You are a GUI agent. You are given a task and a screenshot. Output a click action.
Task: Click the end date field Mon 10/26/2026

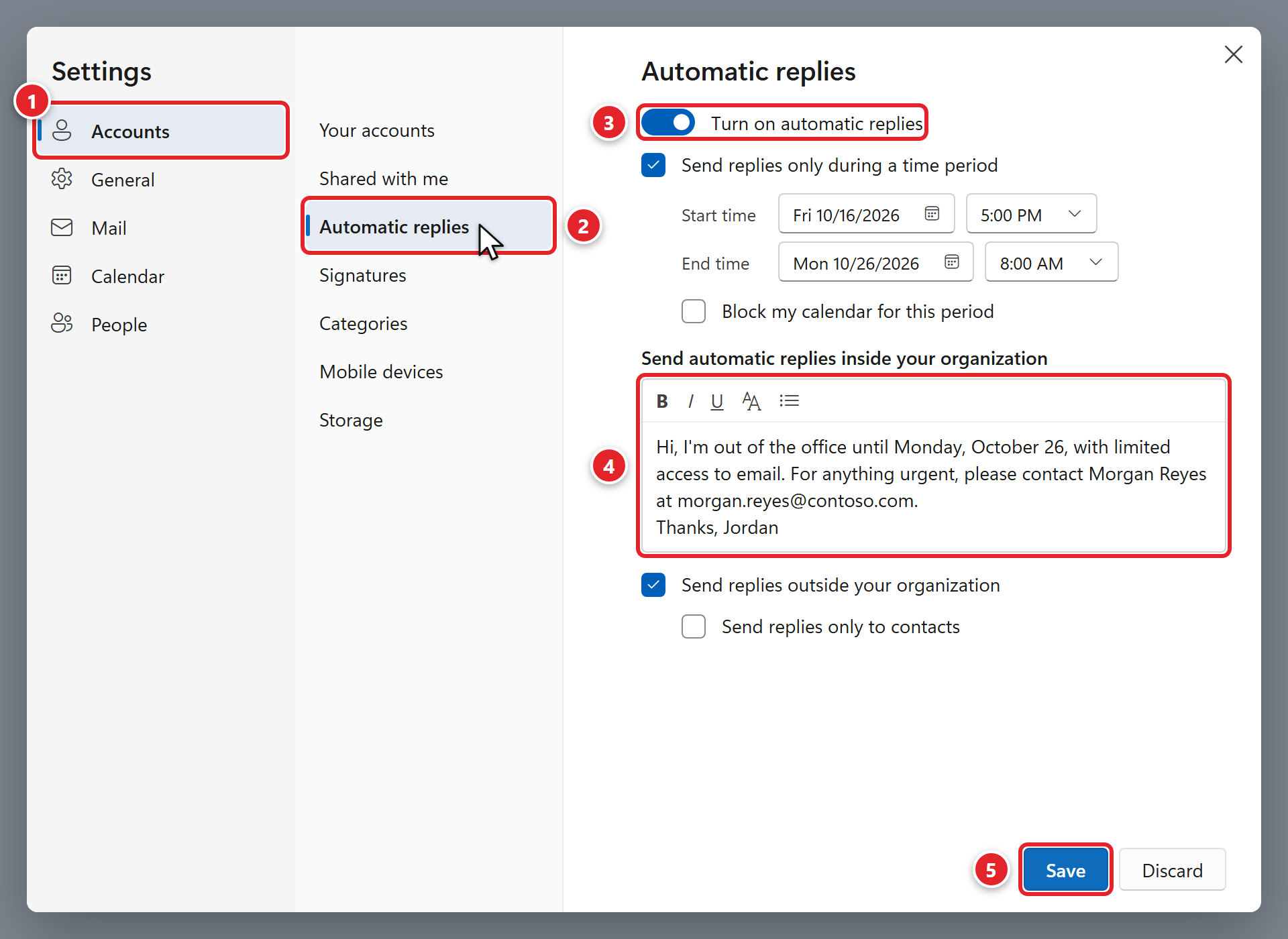pos(875,262)
